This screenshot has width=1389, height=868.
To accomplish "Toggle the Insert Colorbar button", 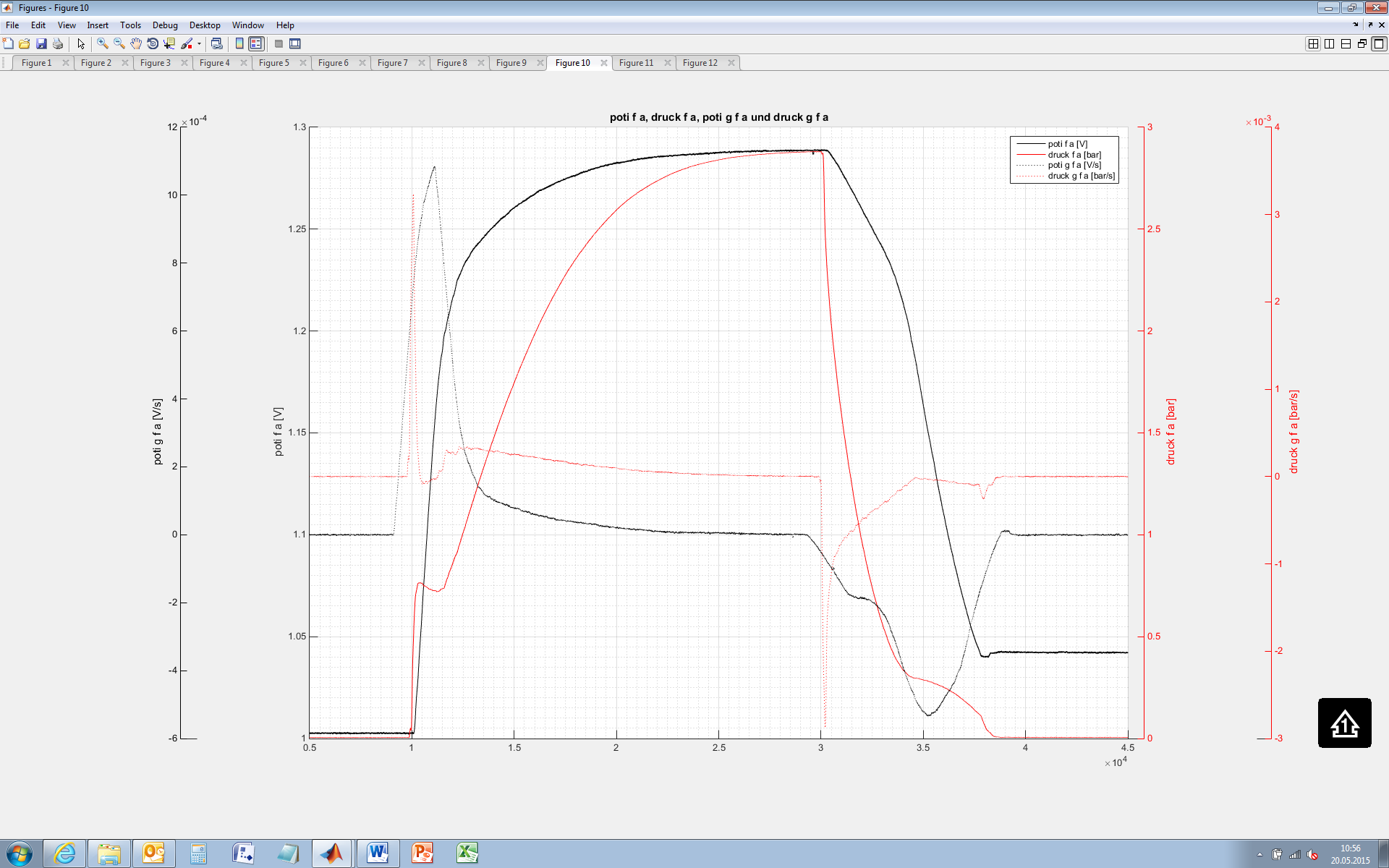I will click(x=239, y=43).
